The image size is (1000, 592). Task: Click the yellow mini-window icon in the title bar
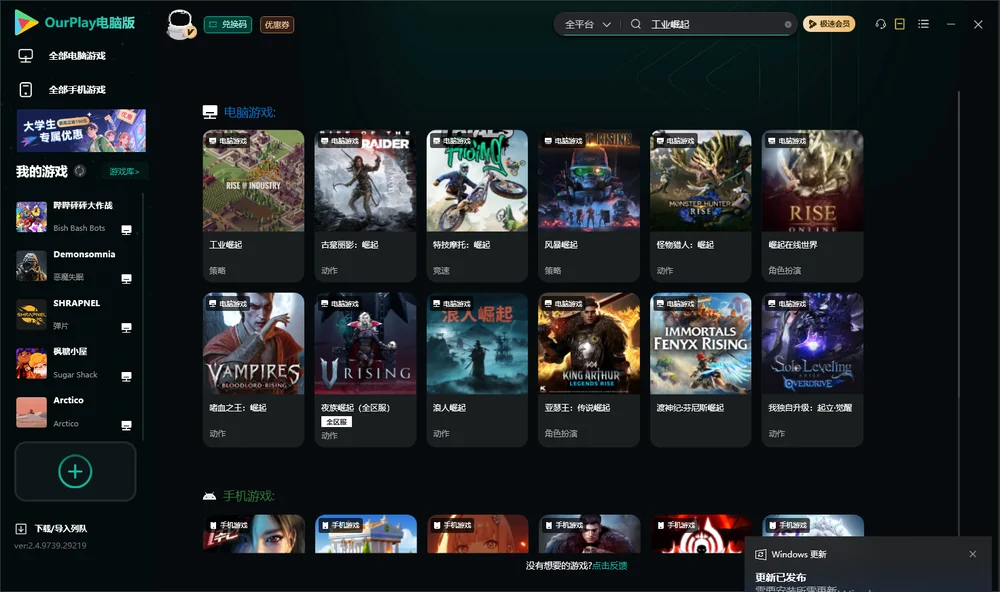click(900, 24)
